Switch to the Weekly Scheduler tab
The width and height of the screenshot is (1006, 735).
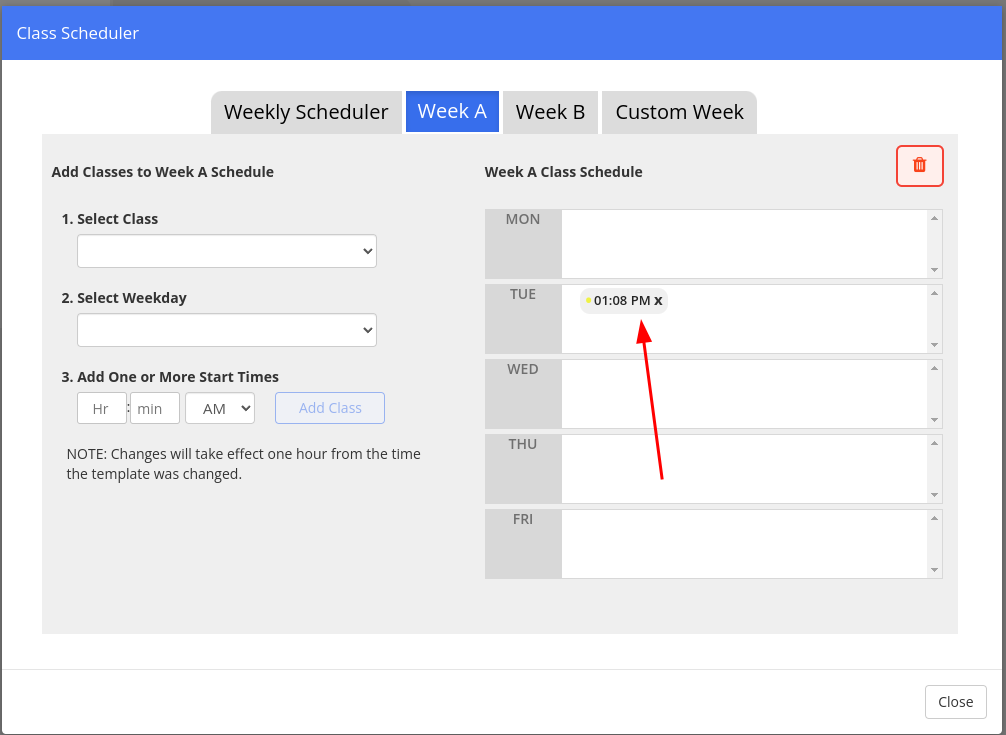tap(306, 112)
